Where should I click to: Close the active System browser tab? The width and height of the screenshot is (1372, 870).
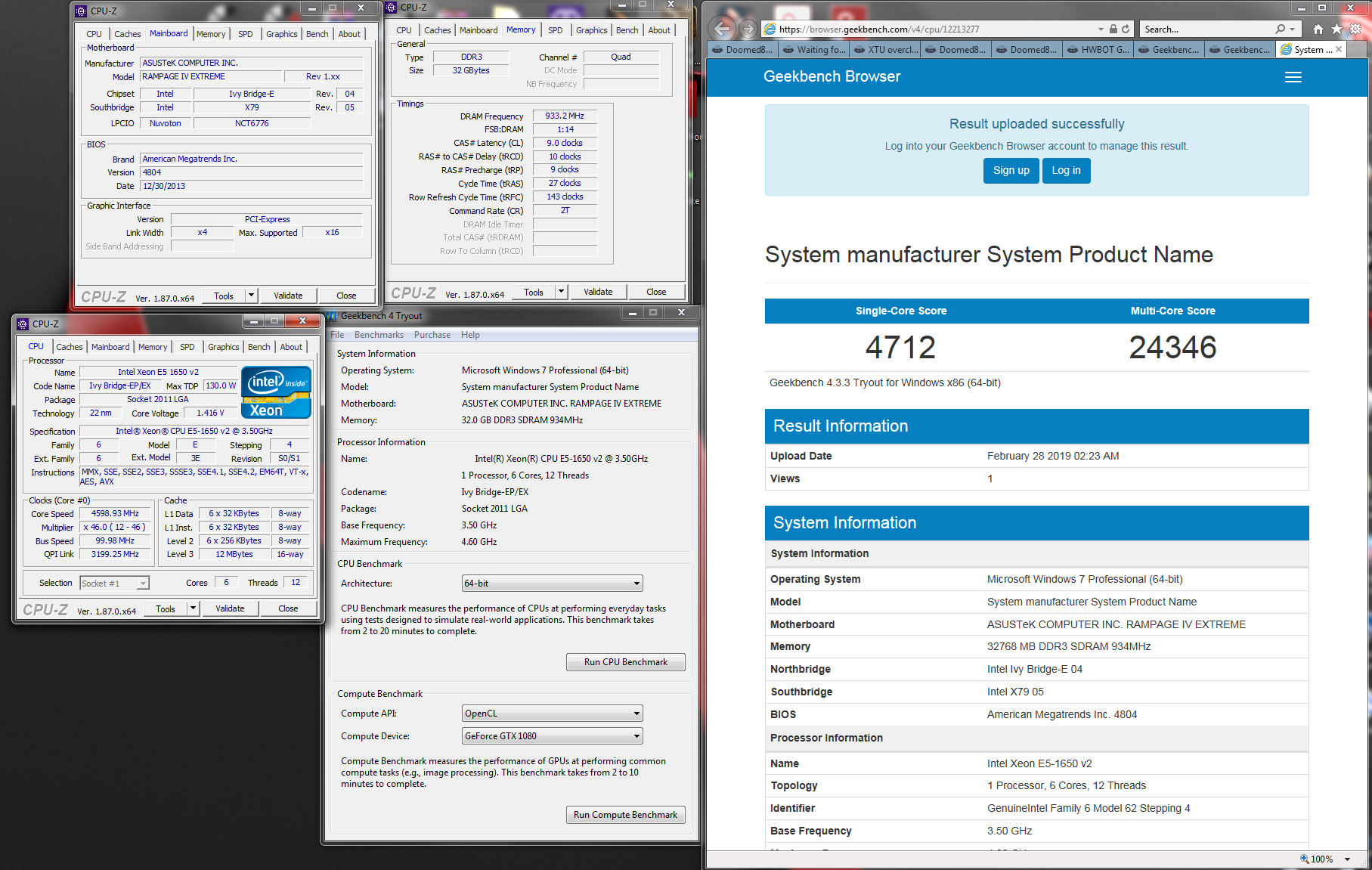click(x=1339, y=49)
